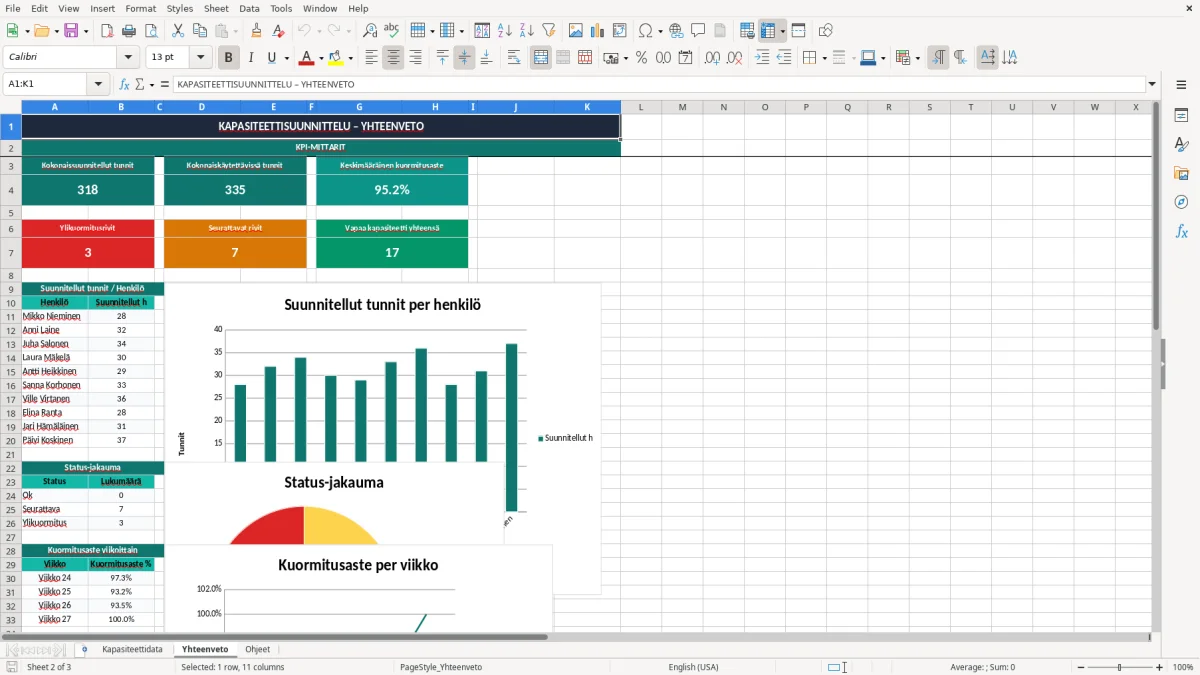The image size is (1200, 675).
Task: Increase the indent
Action: [761, 58]
